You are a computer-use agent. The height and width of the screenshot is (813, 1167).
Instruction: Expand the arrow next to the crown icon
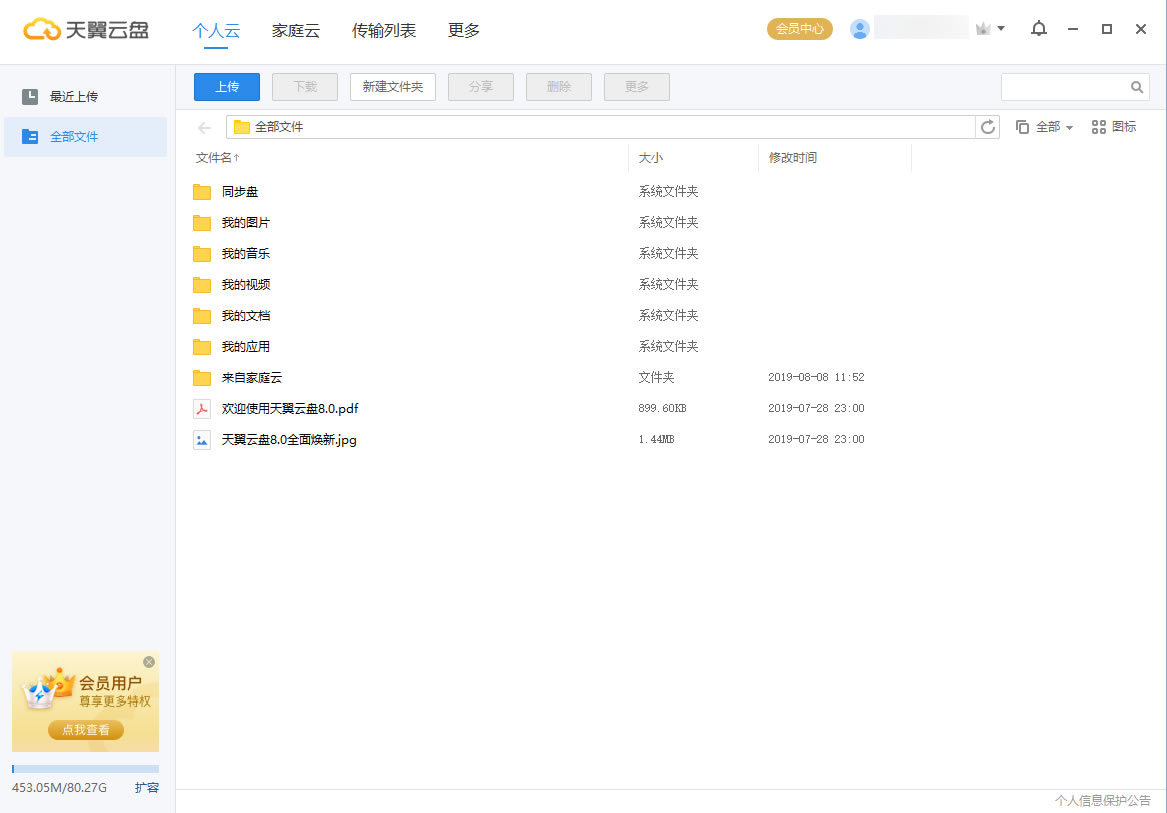tap(1000, 28)
